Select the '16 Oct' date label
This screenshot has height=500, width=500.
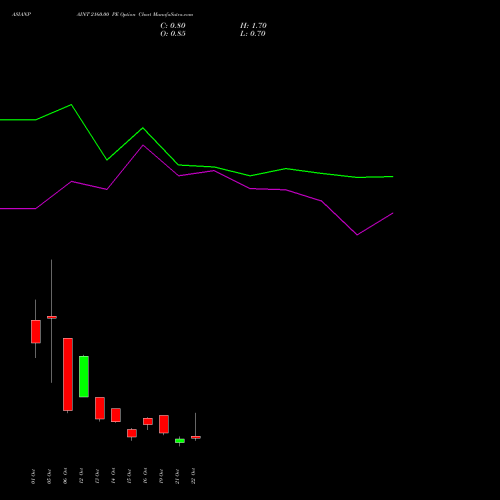click(145, 476)
